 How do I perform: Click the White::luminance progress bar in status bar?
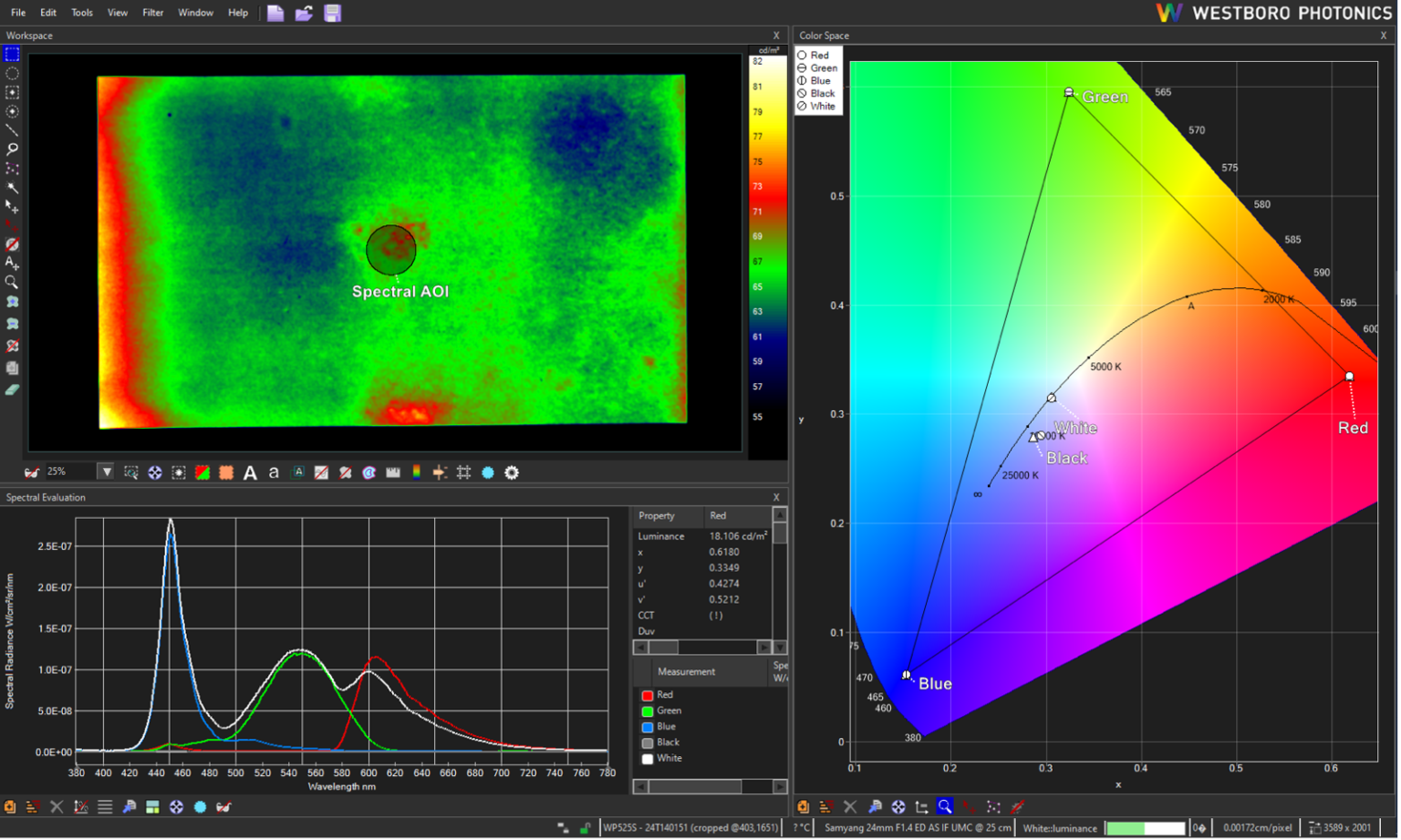point(1146,829)
